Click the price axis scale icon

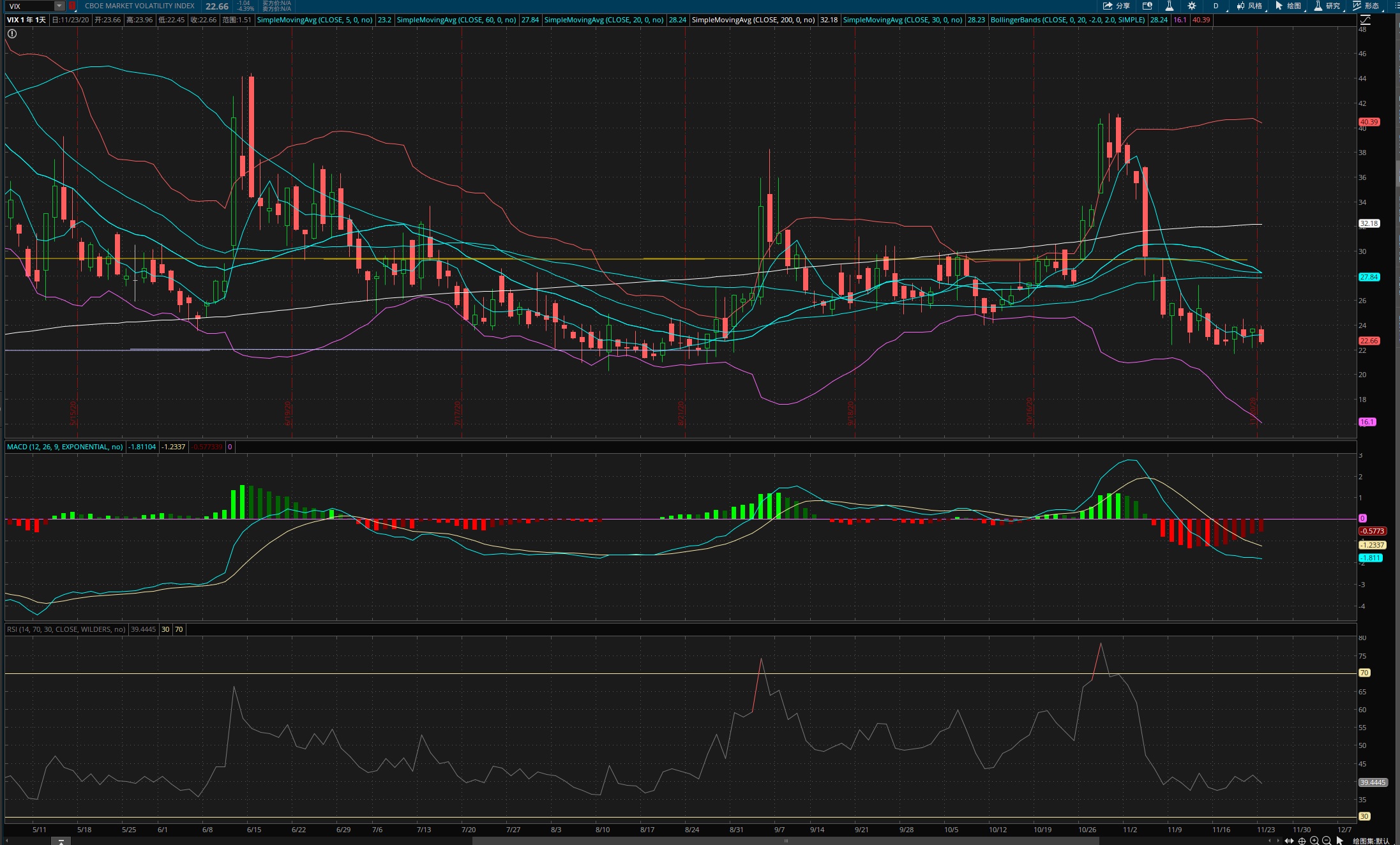tap(1366, 20)
